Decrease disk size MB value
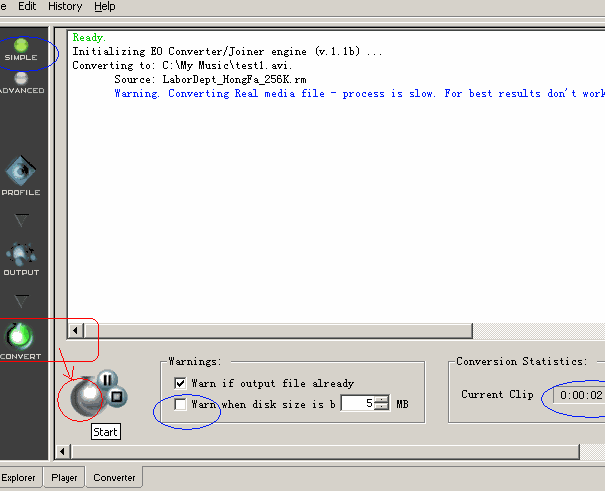Screen dimensions: 605x491 pos(381,409)
